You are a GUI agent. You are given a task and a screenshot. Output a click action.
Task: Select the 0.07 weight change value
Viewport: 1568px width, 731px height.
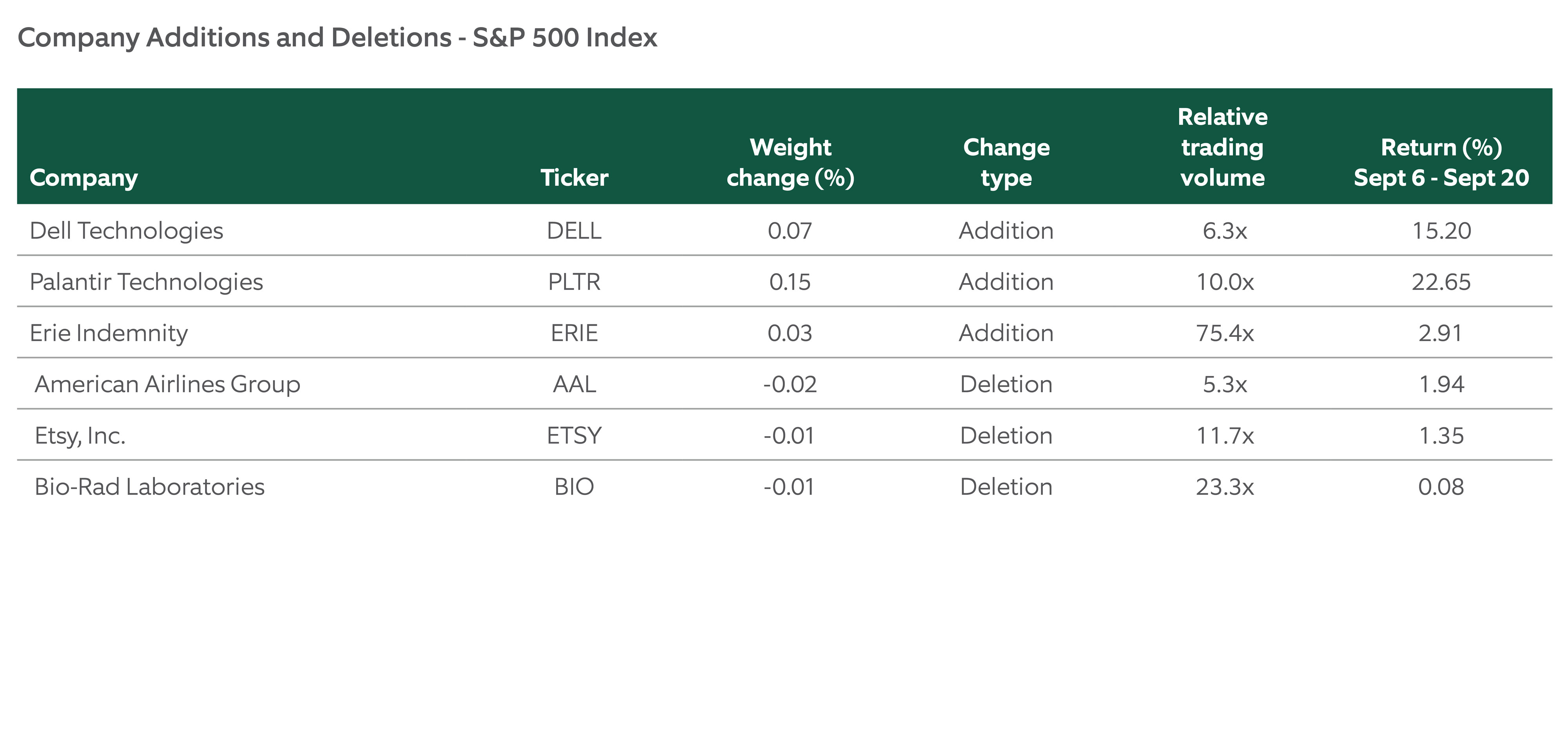(x=789, y=231)
